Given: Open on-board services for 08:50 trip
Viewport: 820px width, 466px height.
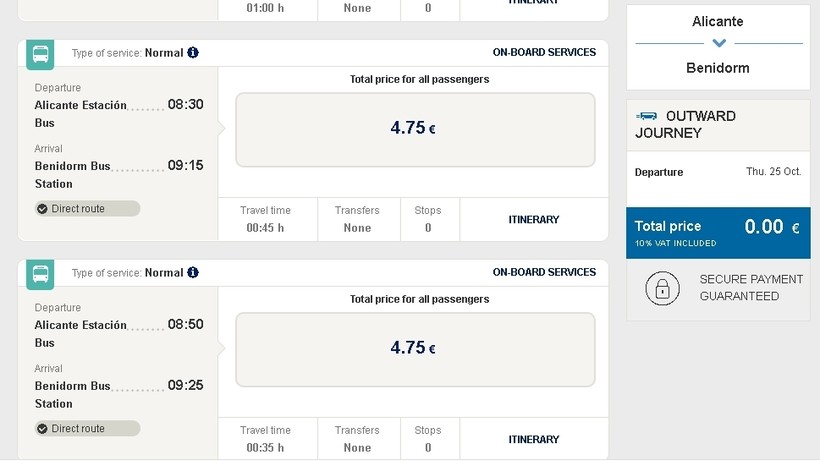Looking at the screenshot, I should [544, 272].
